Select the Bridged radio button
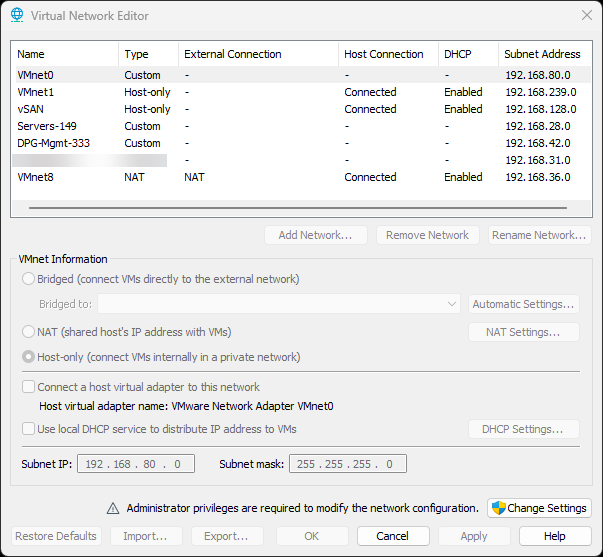Image resolution: width=603 pixels, height=557 pixels. [28, 279]
